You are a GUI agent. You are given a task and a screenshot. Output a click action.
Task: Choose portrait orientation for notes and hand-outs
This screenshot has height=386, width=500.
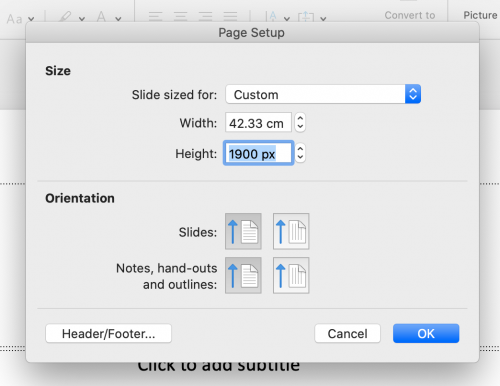[243, 275]
